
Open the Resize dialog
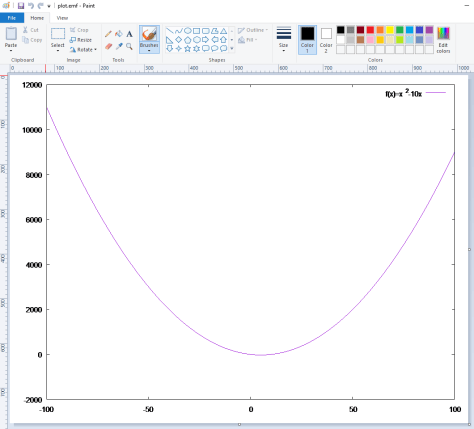tap(81, 40)
